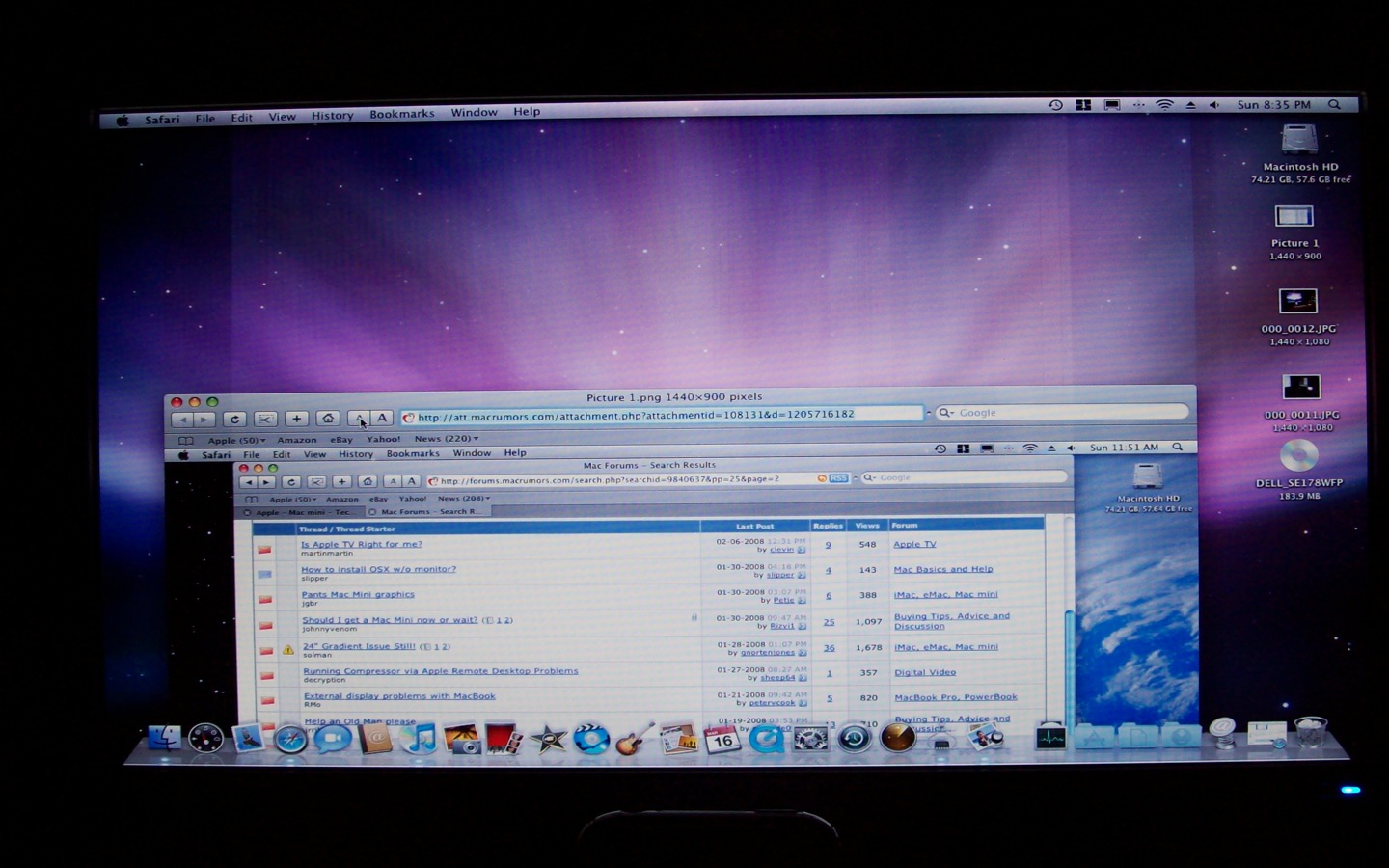Open the Edit menu

241,118
